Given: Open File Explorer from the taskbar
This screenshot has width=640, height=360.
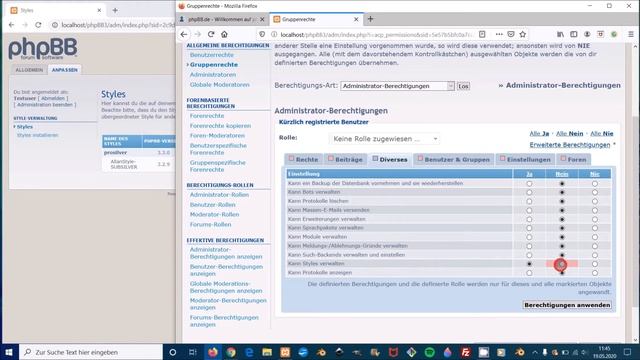Looking at the screenshot, I should pos(267,352).
